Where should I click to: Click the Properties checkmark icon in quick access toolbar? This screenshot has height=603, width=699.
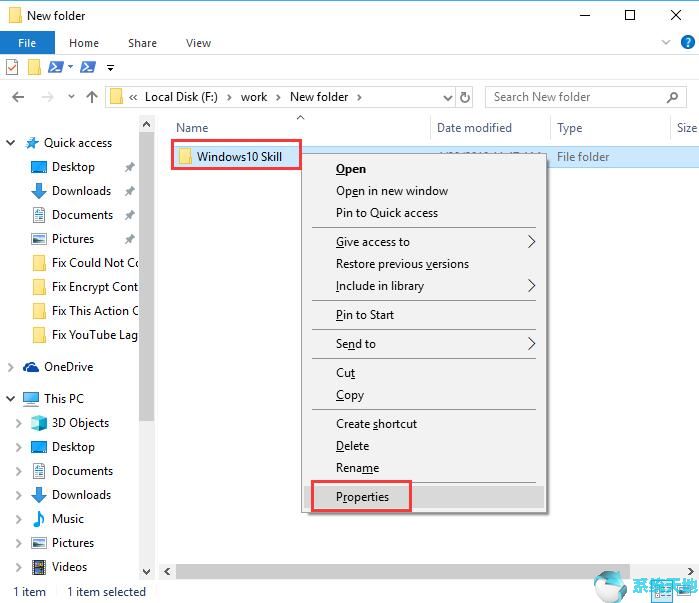12,67
